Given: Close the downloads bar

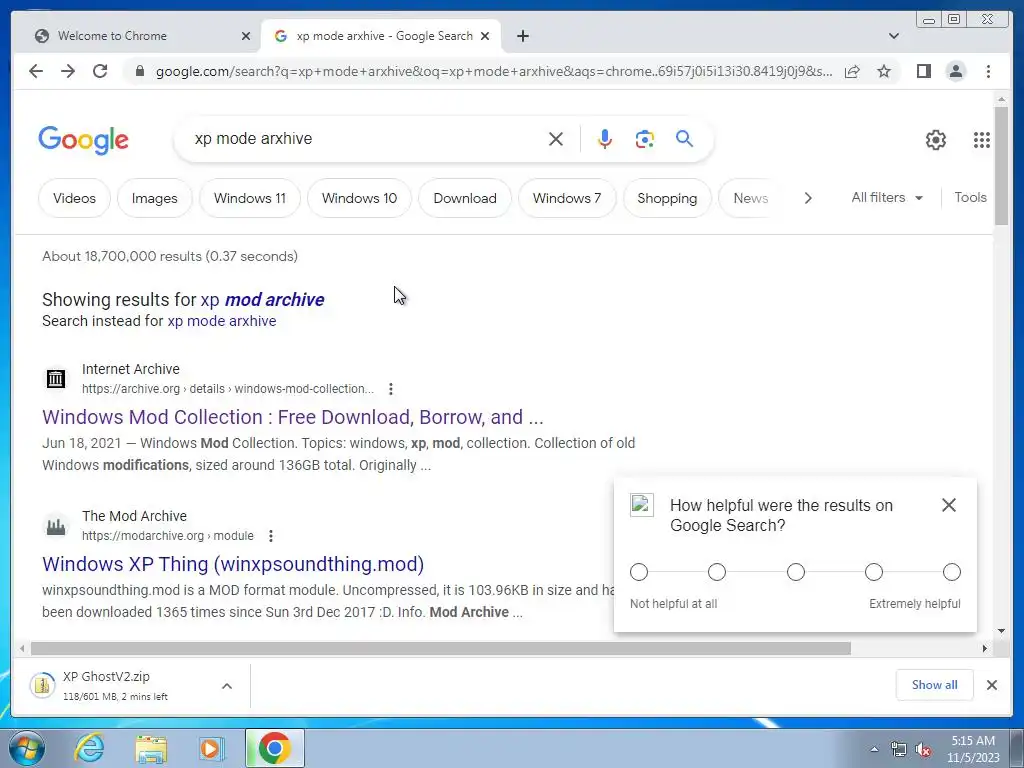Looking at the screenshot, I should tap(992, 685).
